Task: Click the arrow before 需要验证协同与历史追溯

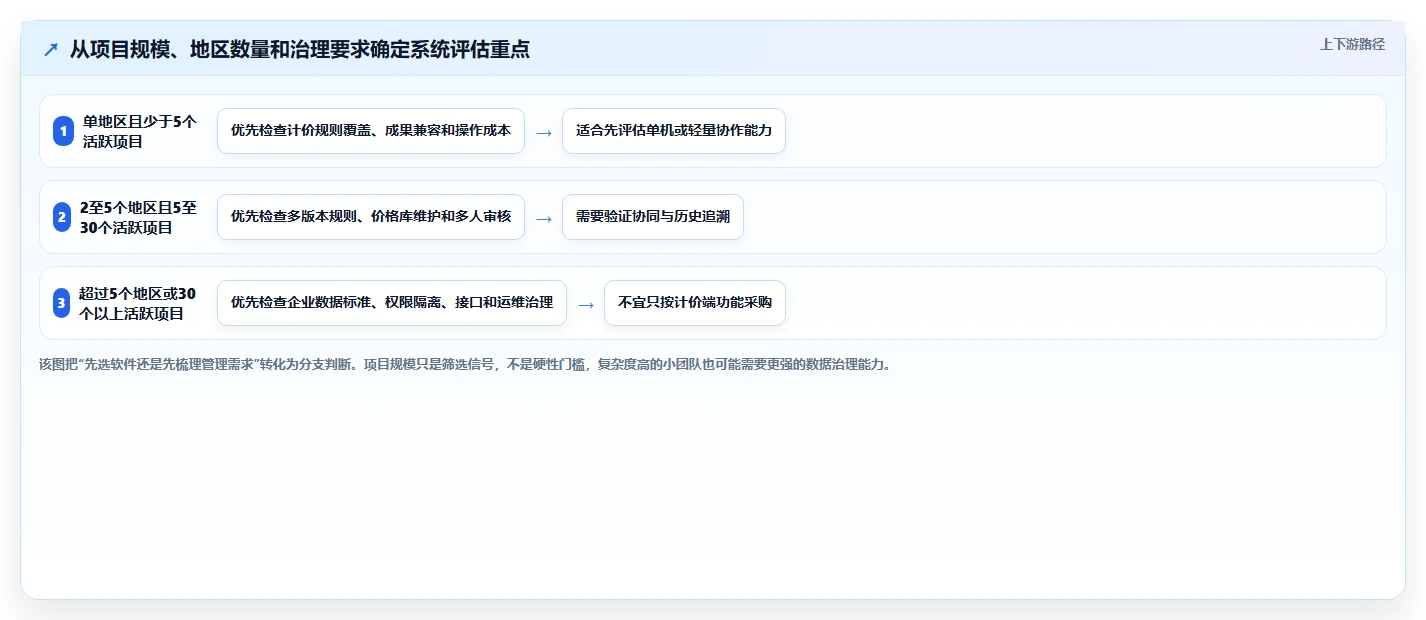Action: tap(544, 218)
